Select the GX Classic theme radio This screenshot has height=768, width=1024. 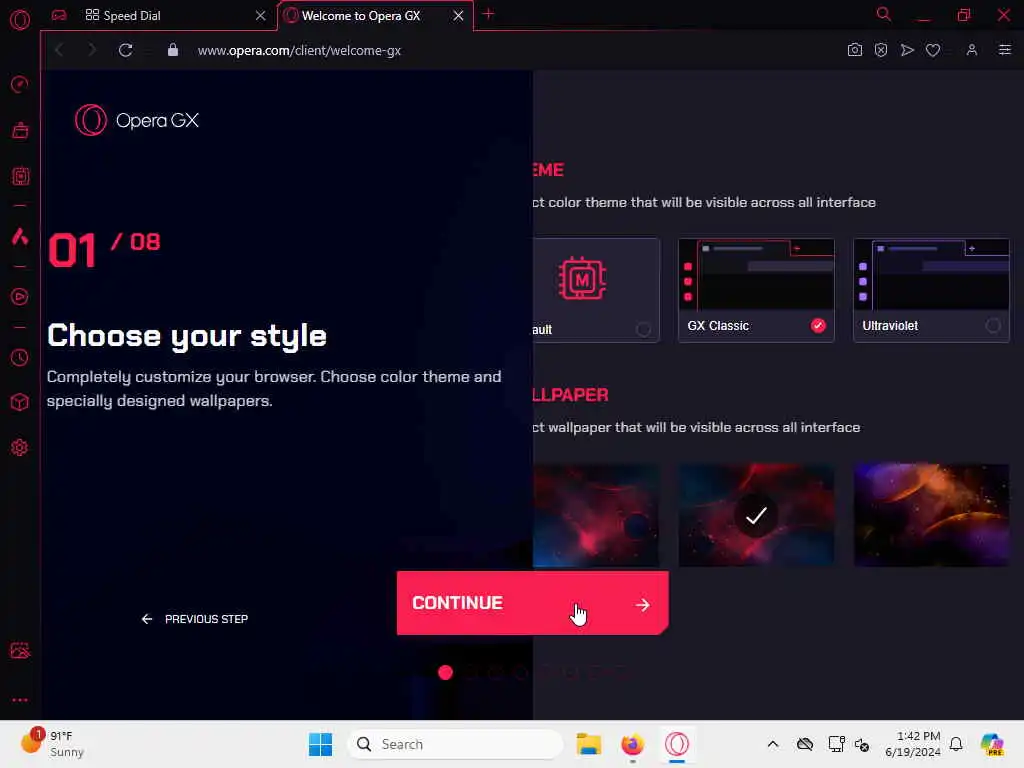tap(818, 325)
